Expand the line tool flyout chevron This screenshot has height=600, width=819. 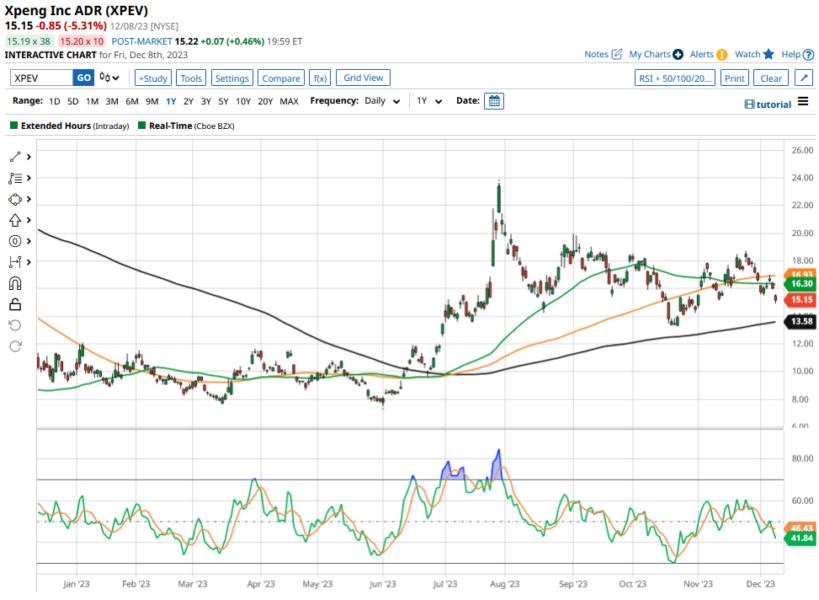coord(29,157)
